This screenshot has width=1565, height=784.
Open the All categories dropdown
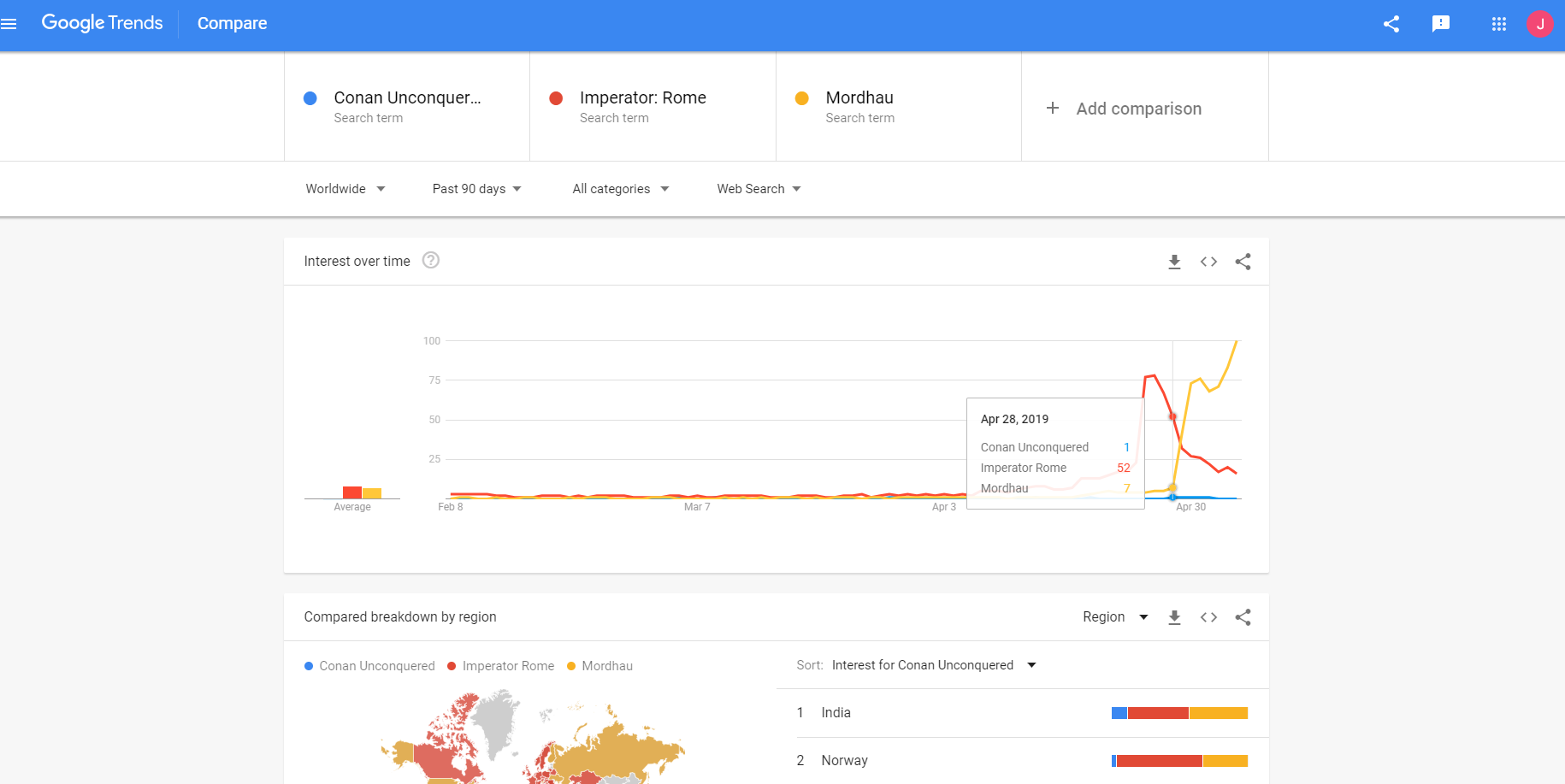coord(621,189)
